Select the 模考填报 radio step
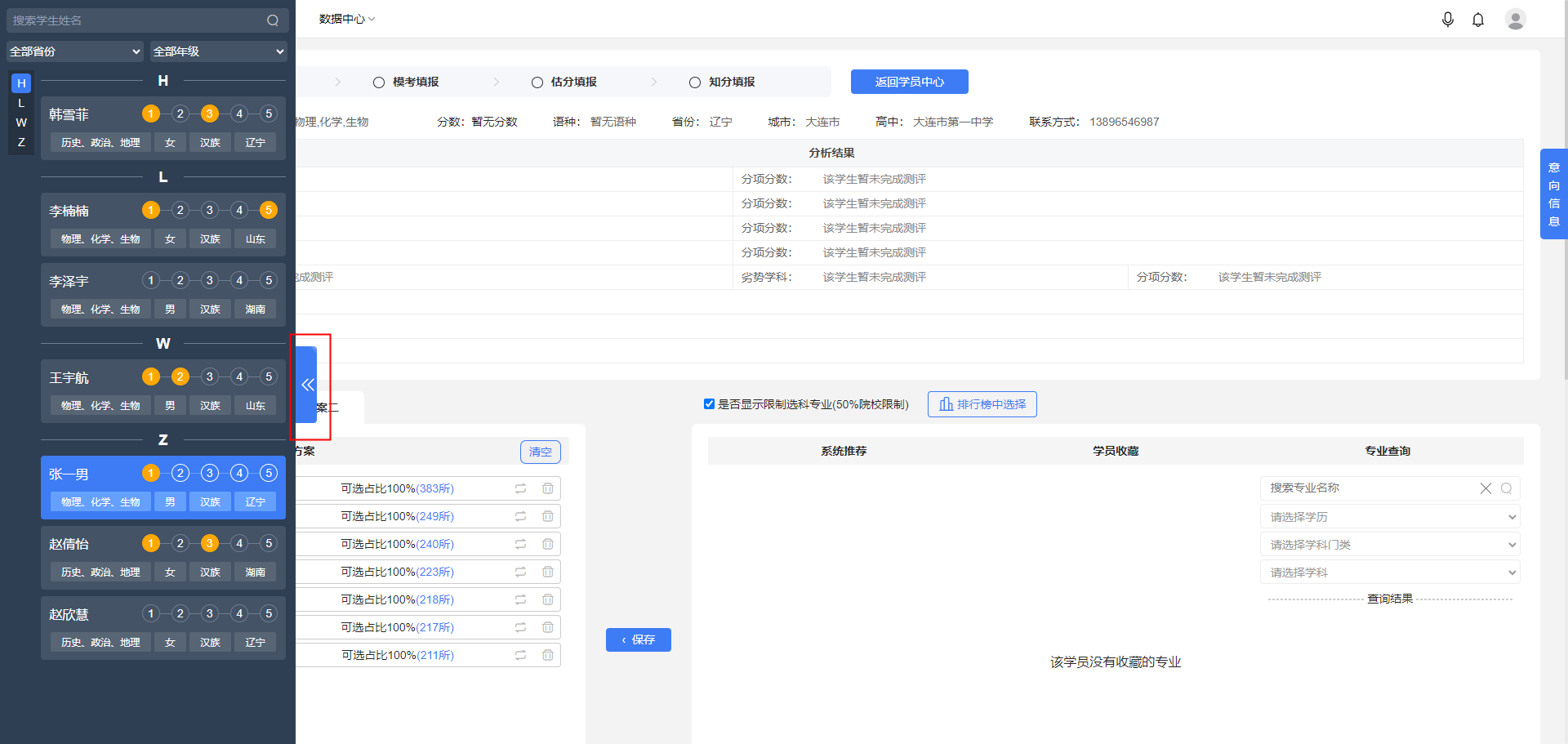Image resolution: width=1568 pixels, height=744 pixels. point(378,82)
